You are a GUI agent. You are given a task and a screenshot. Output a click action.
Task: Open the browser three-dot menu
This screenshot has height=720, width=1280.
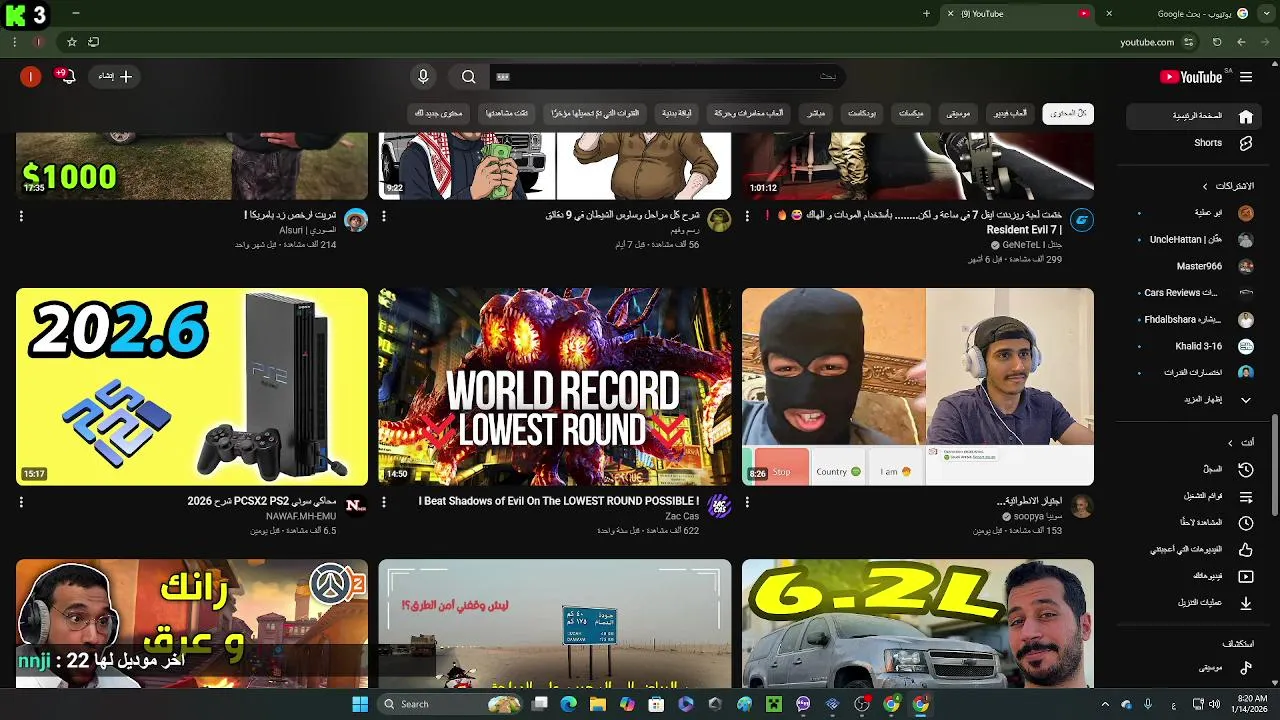pos(14,42)
